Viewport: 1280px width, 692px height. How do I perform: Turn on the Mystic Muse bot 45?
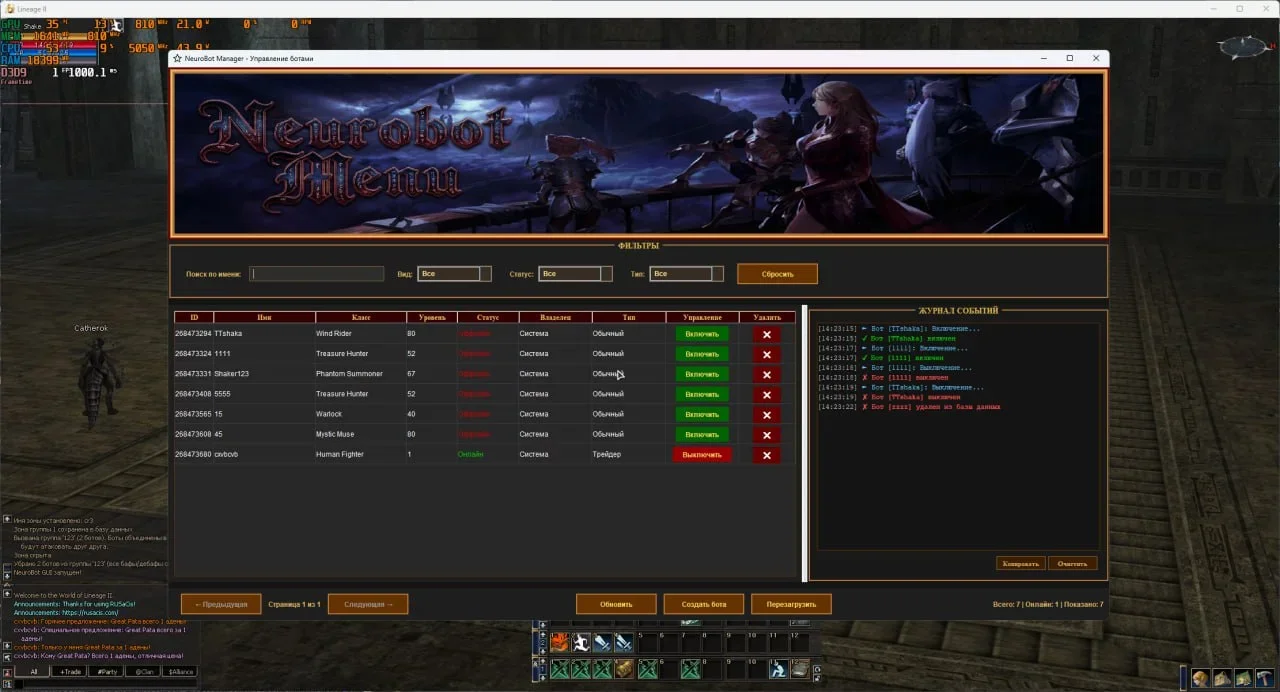pos(702,434)
